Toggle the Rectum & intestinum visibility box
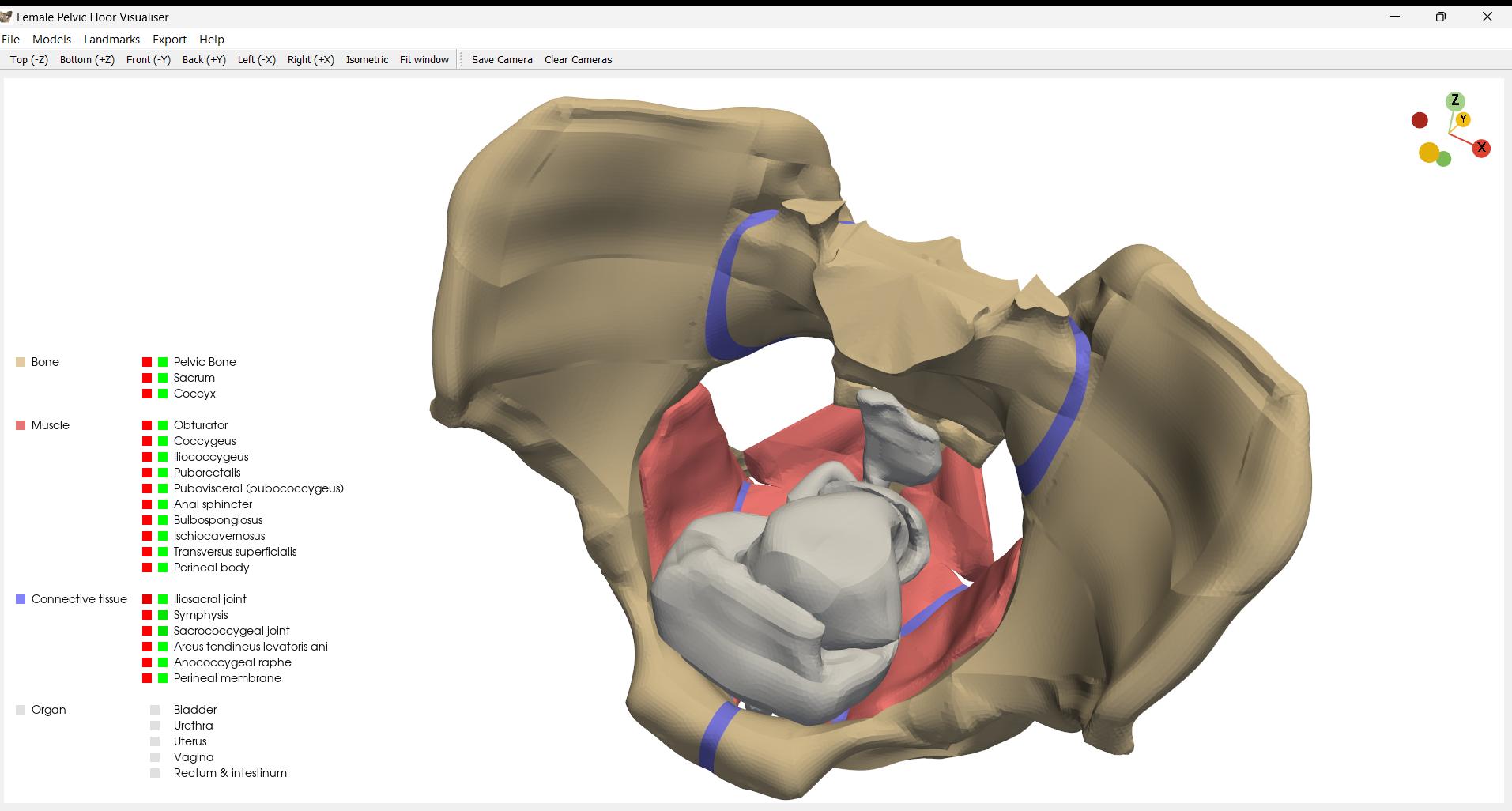Image resolution: width=1512 pixels, height=811 pixels. pos(155,773)
